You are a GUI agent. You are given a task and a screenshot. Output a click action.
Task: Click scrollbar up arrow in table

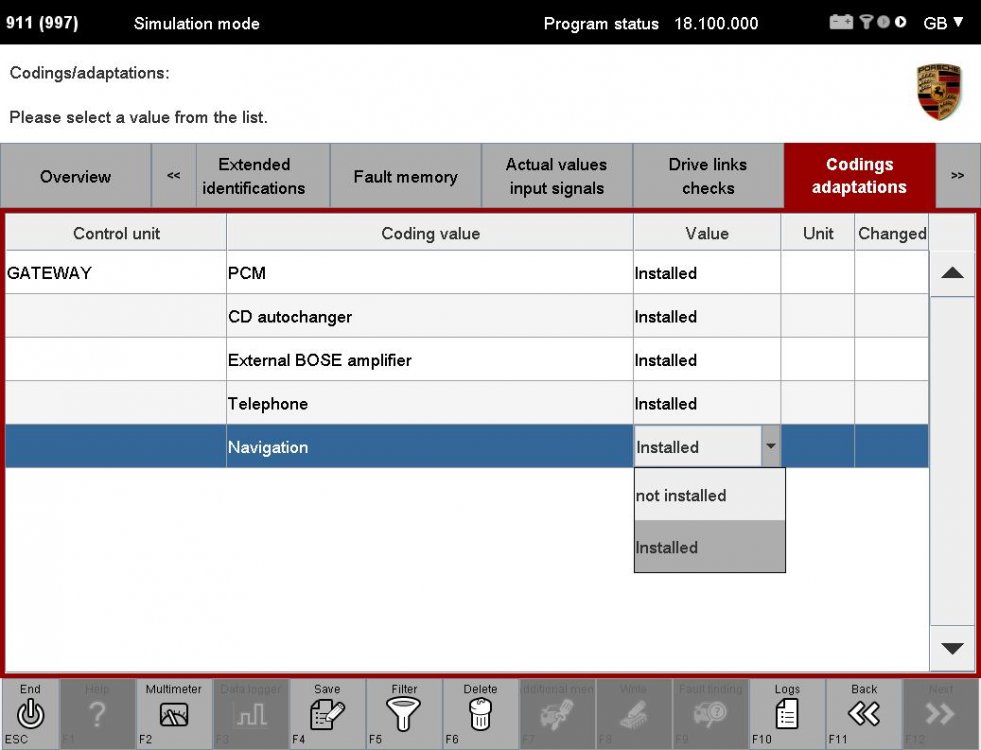952,273
